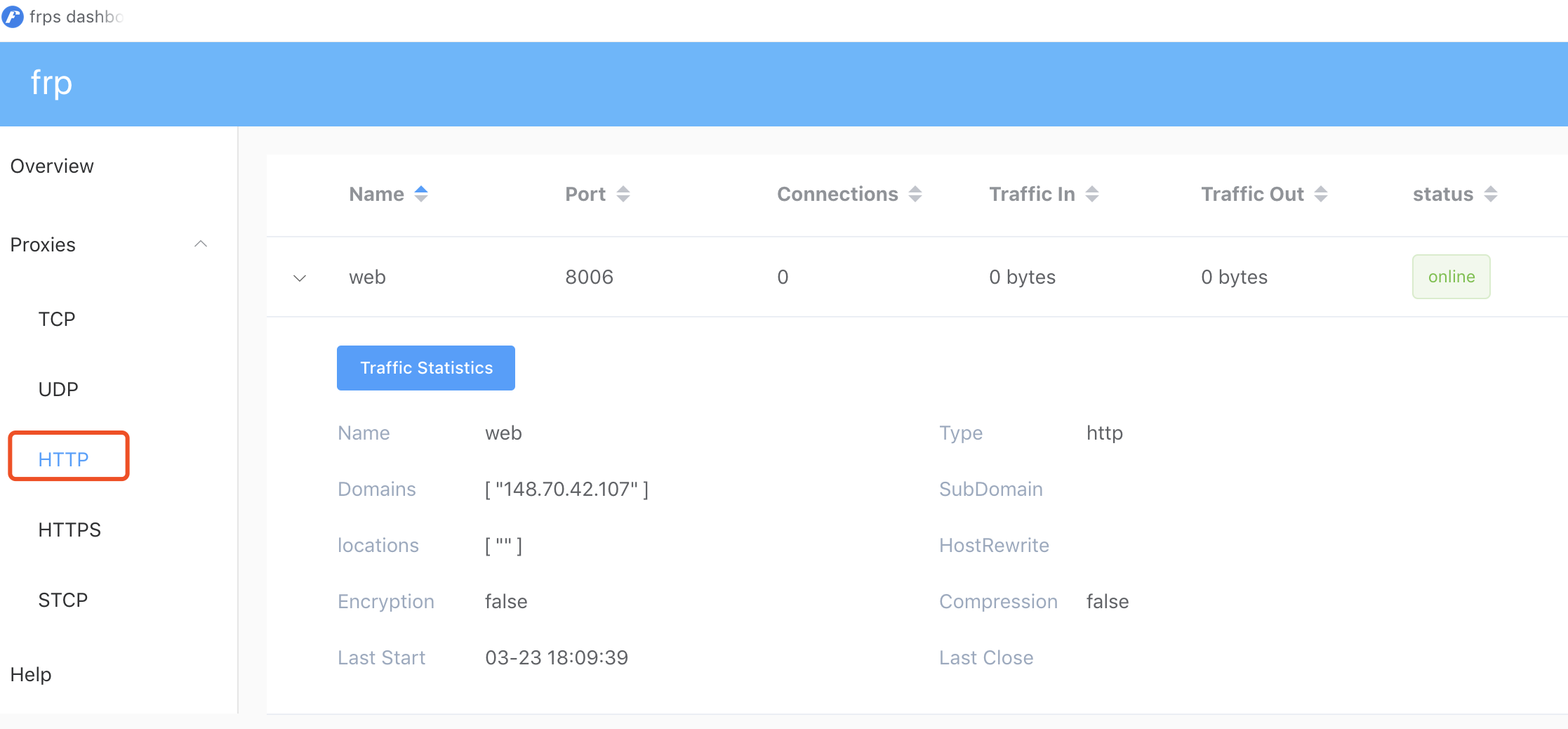Open the Overview page
Screen dimensions: 1568x729
(52, 166)
